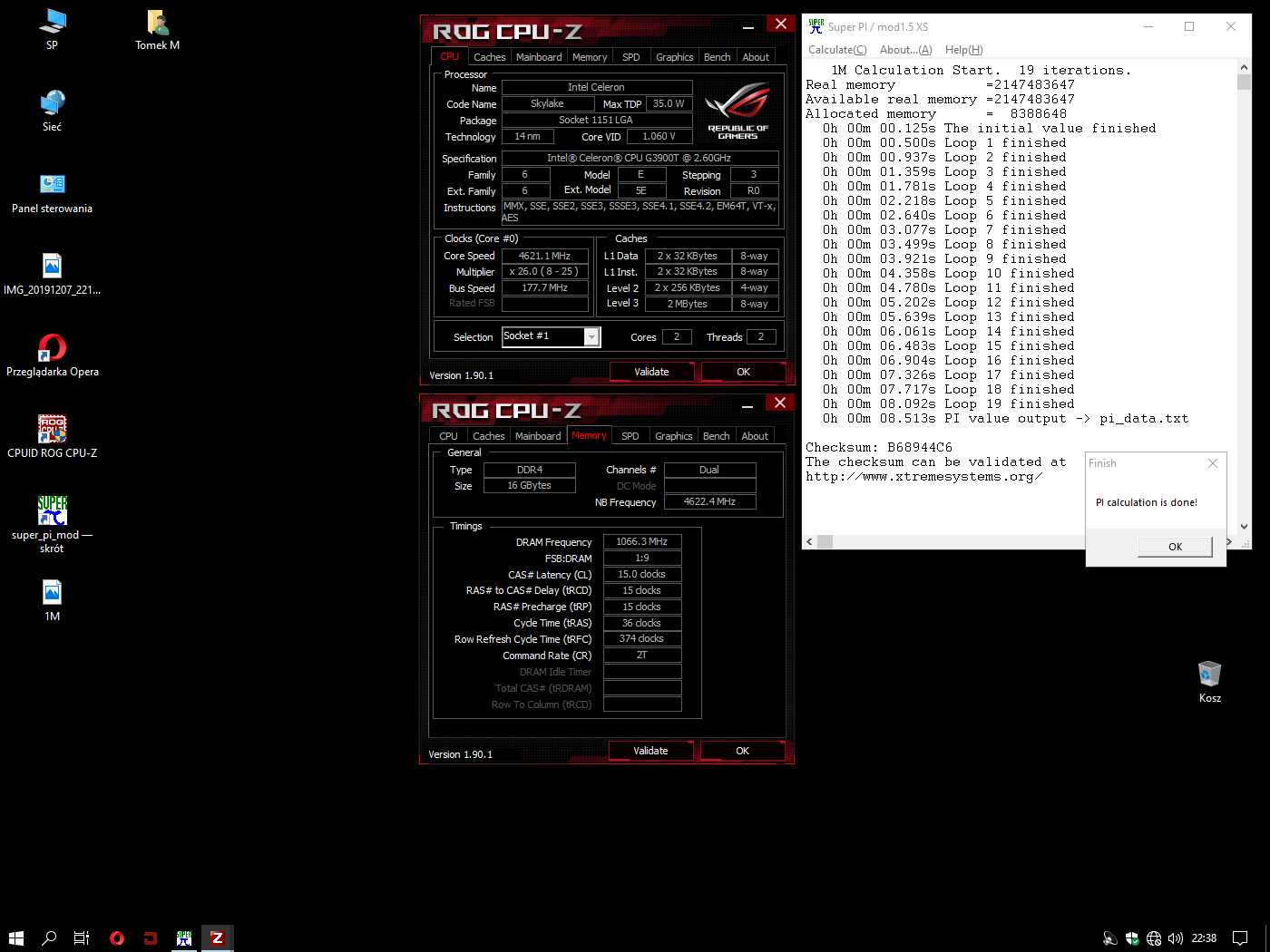This screenshot has width=1270, height=952.
Task: Open Help menu in Super PI
Action: [963, 50]
